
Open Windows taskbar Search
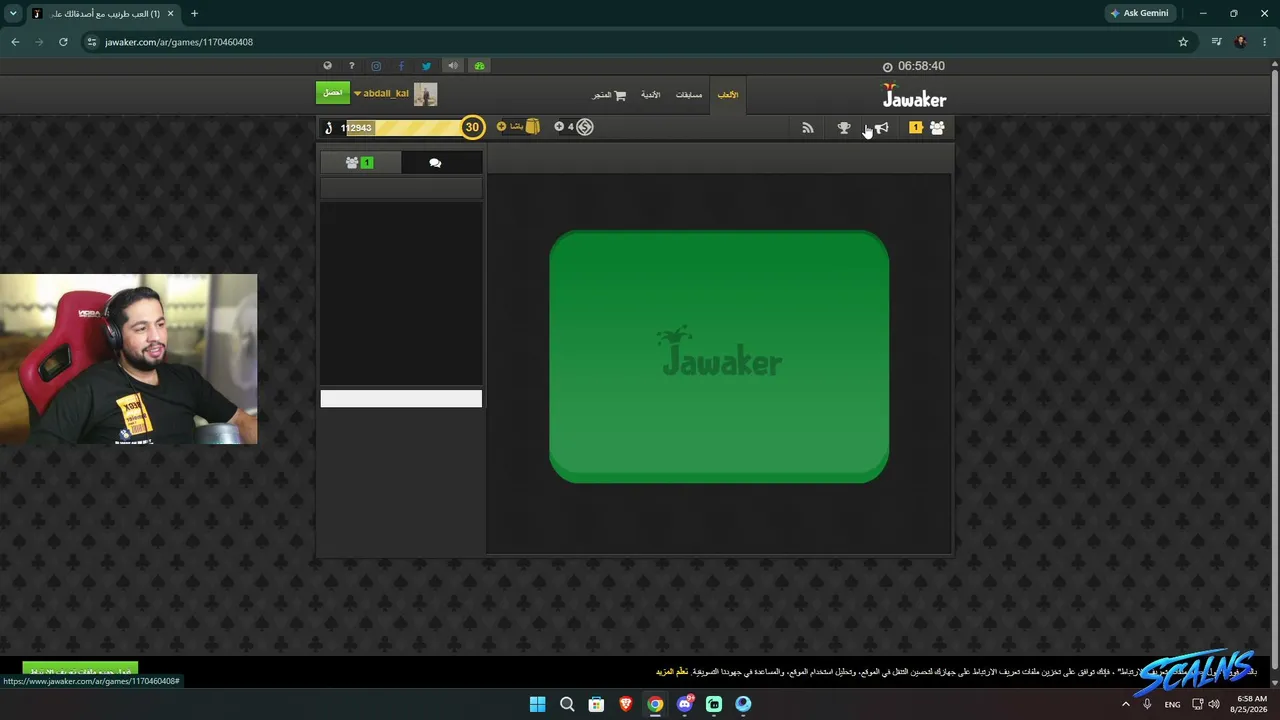[567, 704]
